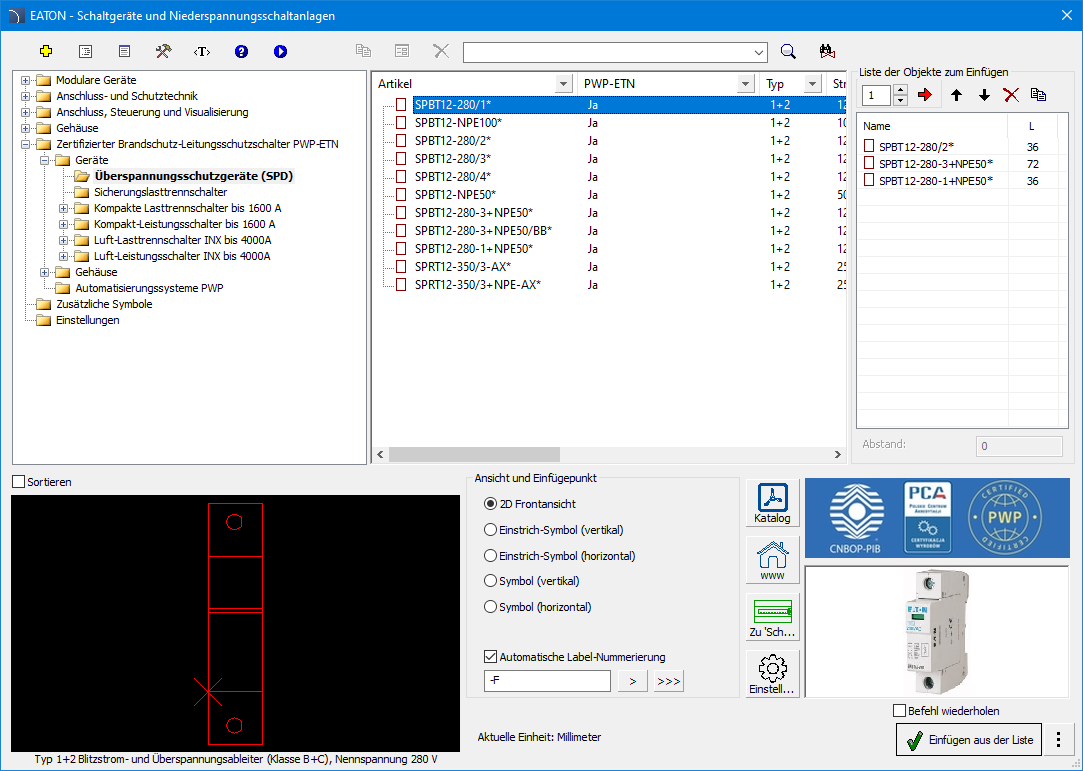Viewport: 1083px width, 771px height.
Task: Open the Artikel column filter dropdown
Action: [563, 84]
